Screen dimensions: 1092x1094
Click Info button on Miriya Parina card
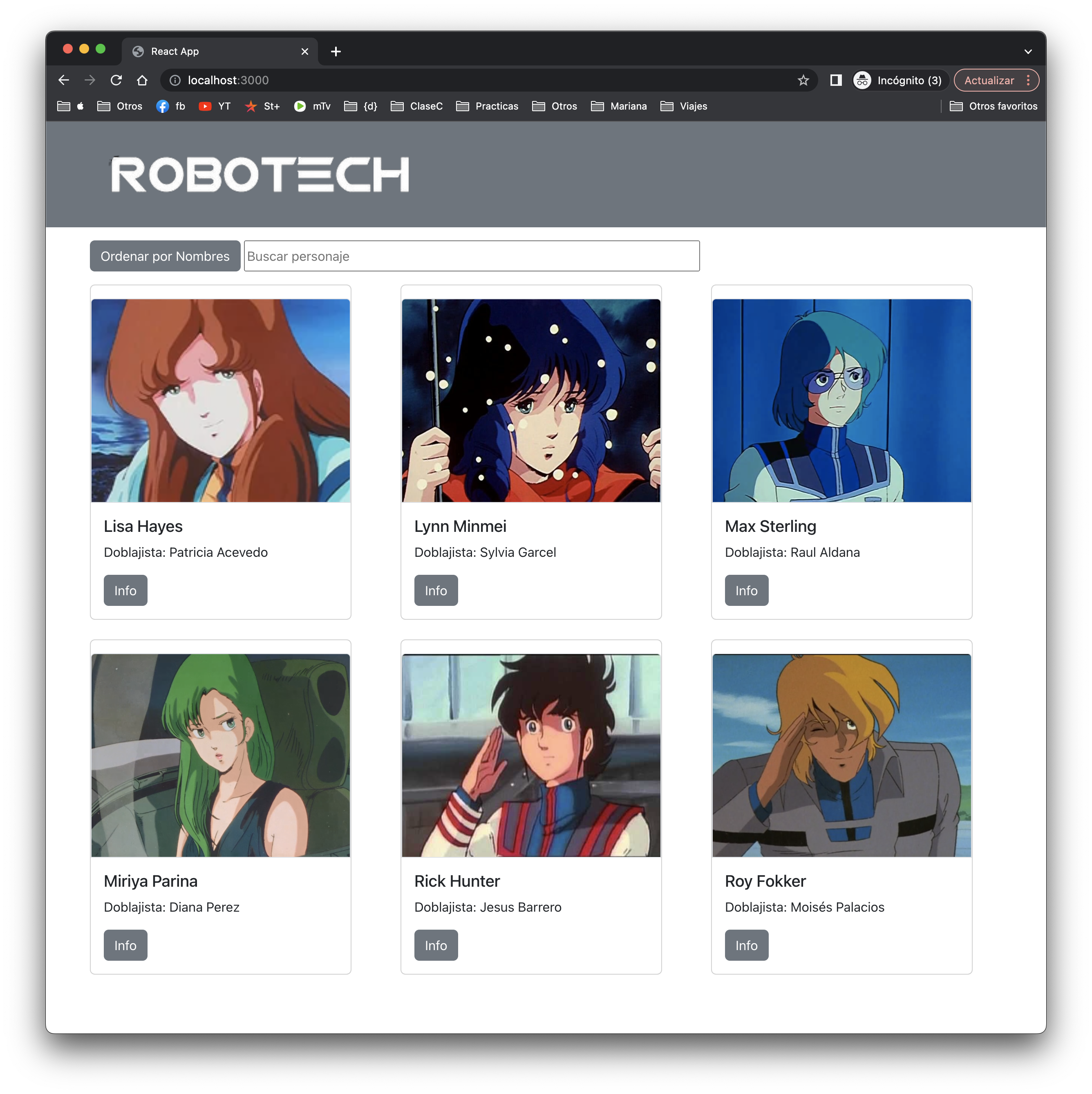tap(125, 946)
